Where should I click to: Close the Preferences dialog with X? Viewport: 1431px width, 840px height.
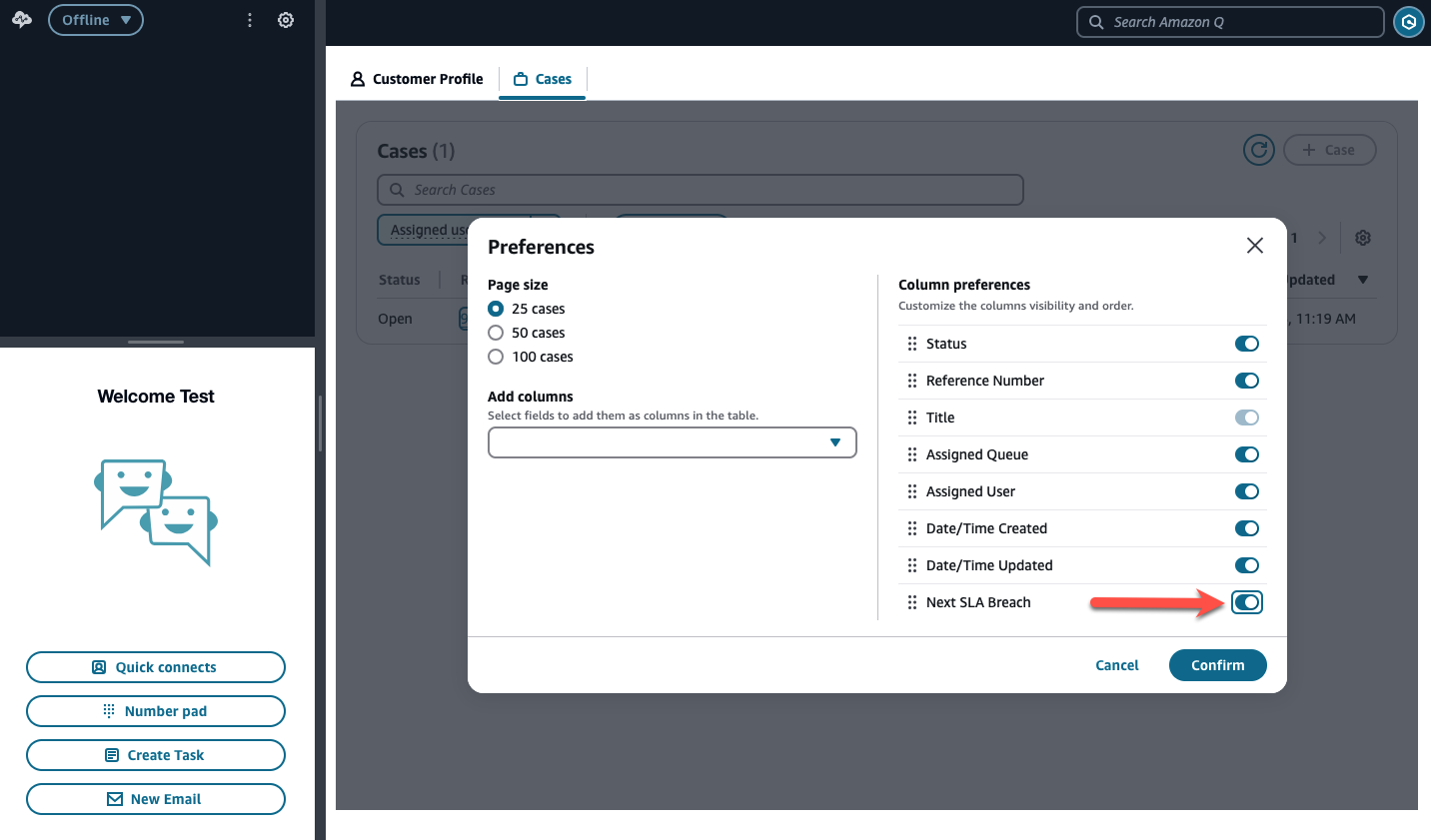1255,246
